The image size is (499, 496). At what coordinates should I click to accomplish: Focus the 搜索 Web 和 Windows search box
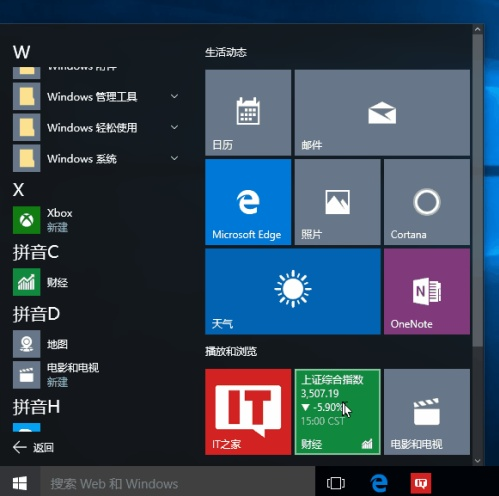pyautogui.click(x=178, y=483)
